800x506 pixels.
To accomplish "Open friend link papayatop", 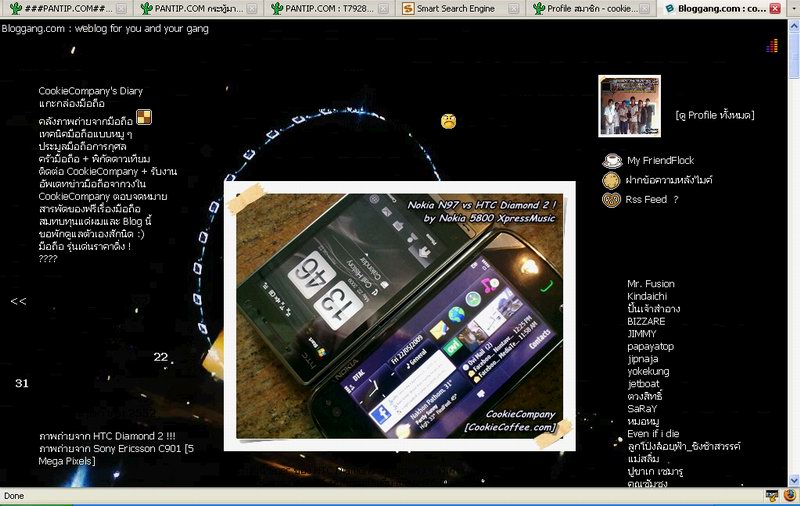I will point(651,346).
